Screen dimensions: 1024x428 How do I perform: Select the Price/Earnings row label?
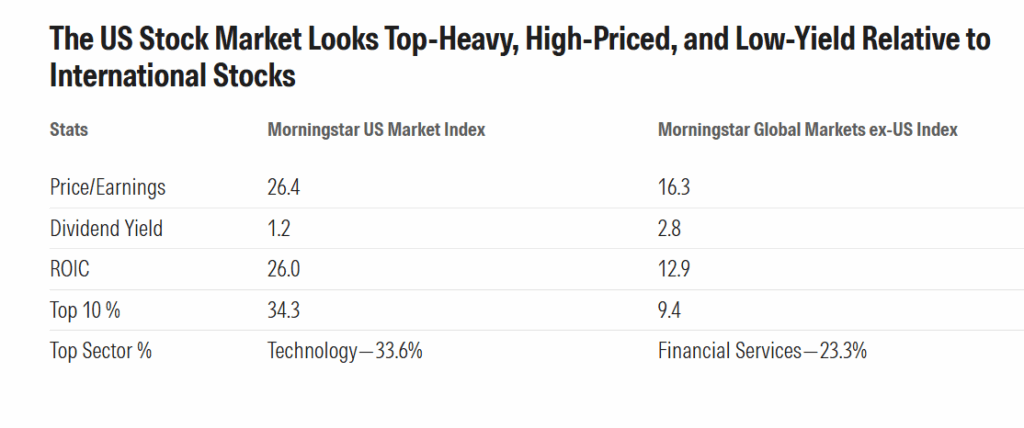(107, 187)
